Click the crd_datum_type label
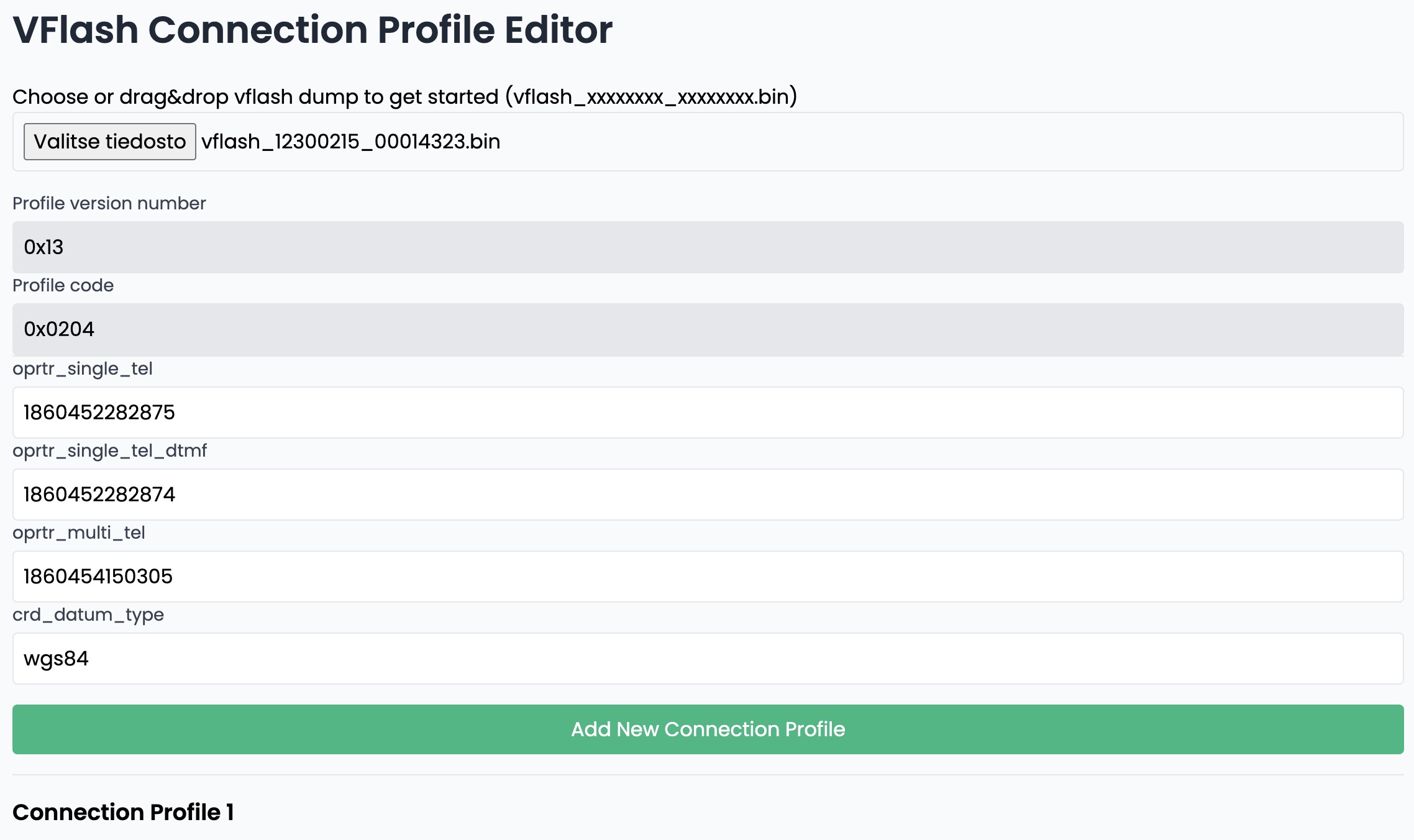 pyautogui.click(x=88, y=615)
